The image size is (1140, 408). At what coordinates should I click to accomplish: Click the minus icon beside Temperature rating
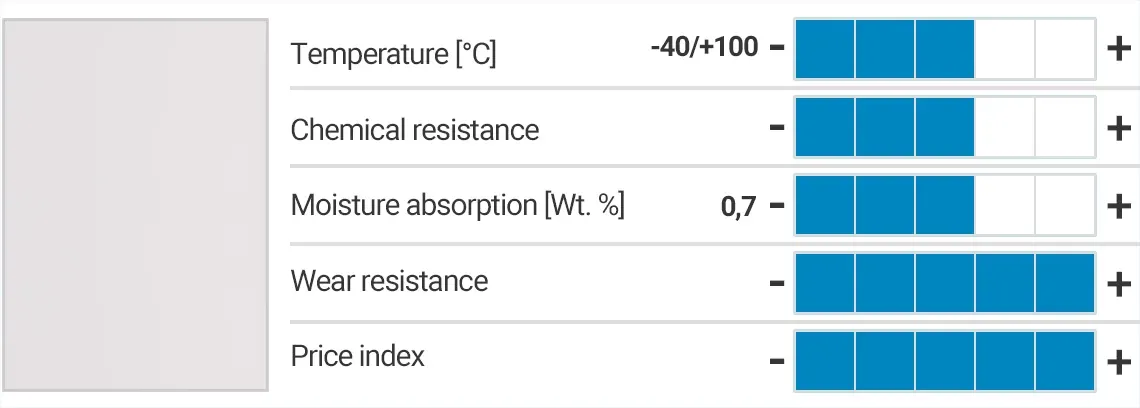[x=777, y=49]
